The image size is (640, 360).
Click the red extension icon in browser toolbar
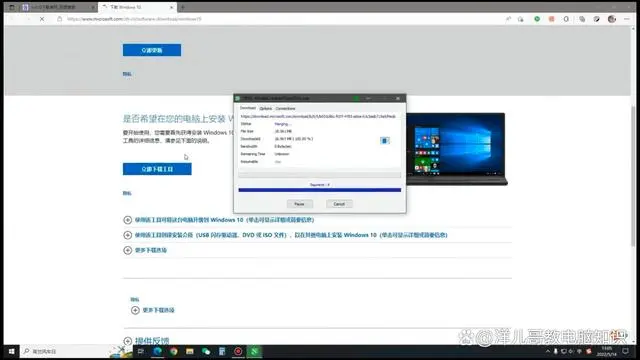point(551,19)
